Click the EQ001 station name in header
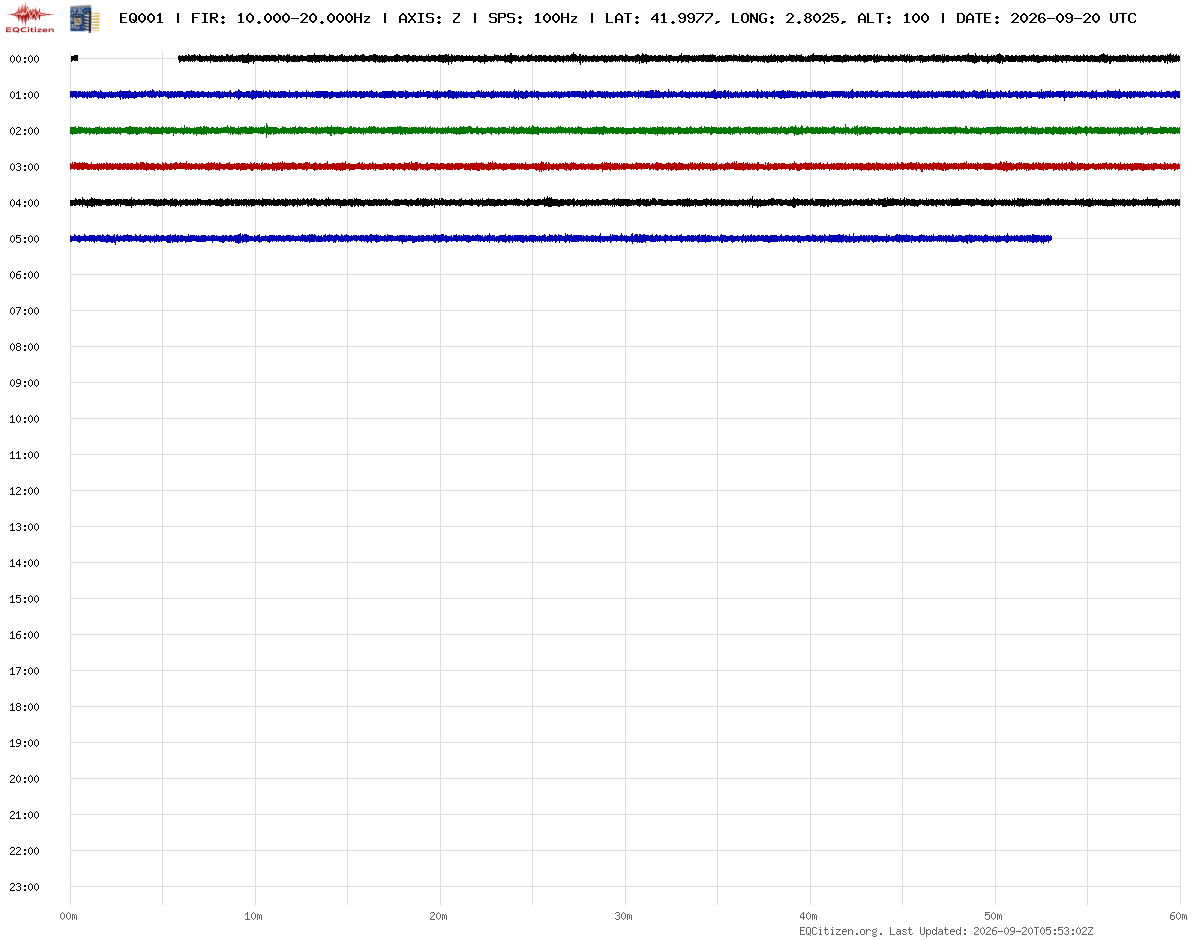This screenshot has width=1200, height=940. (141, 18)
